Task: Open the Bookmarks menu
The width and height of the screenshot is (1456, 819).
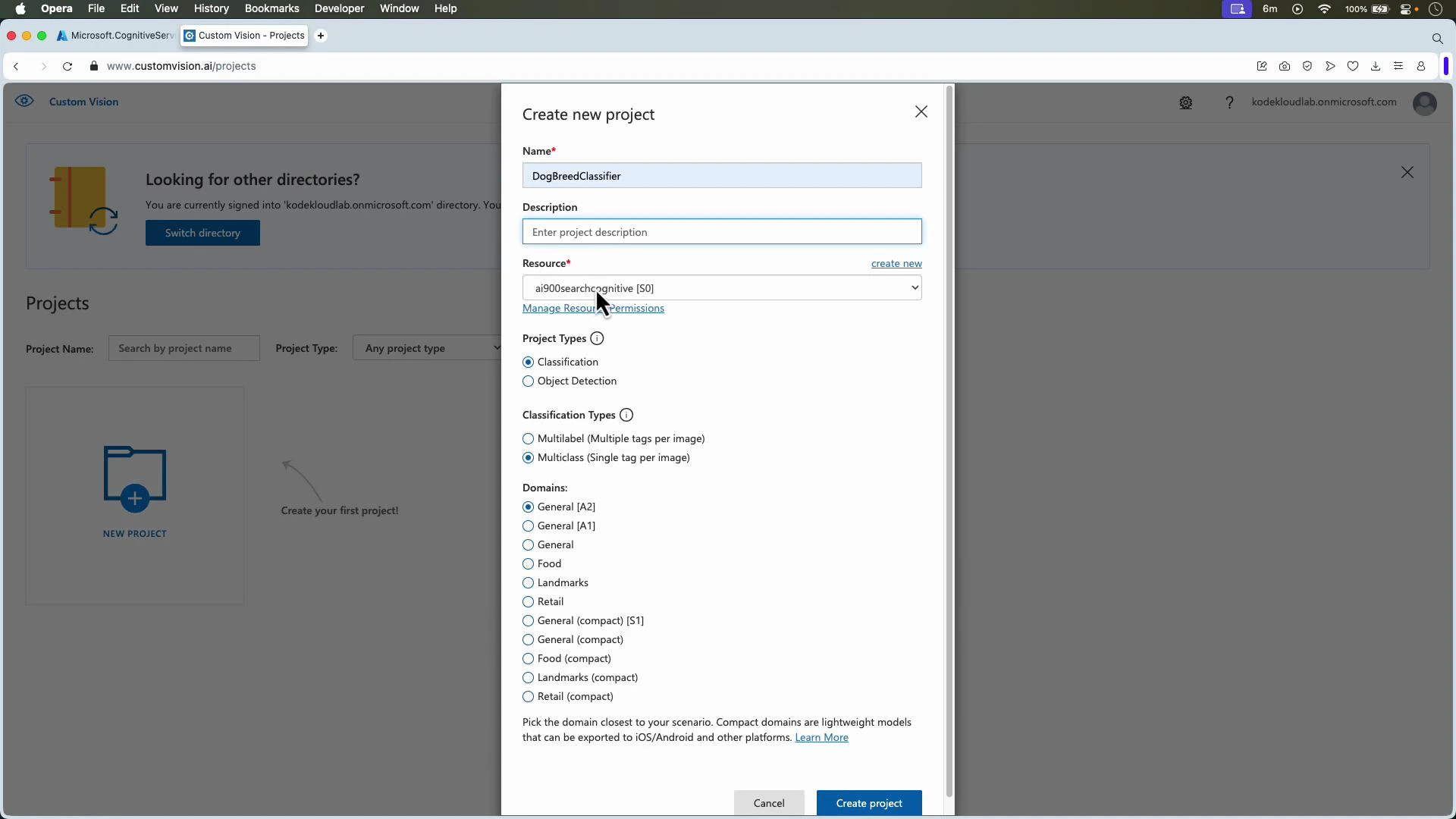Action: tap(271, 9)
